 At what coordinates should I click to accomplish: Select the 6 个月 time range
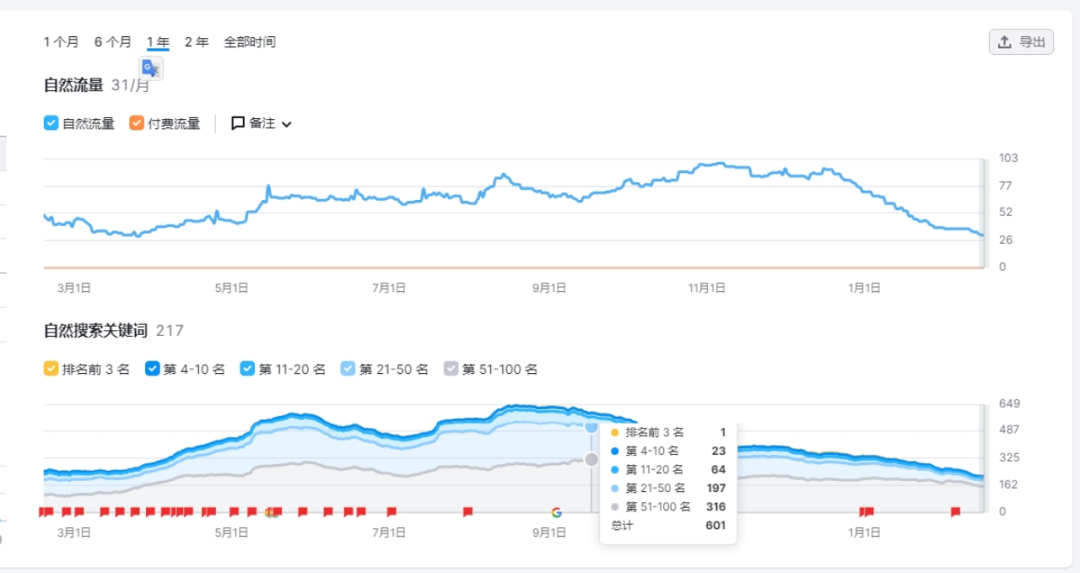click(112, 42)
